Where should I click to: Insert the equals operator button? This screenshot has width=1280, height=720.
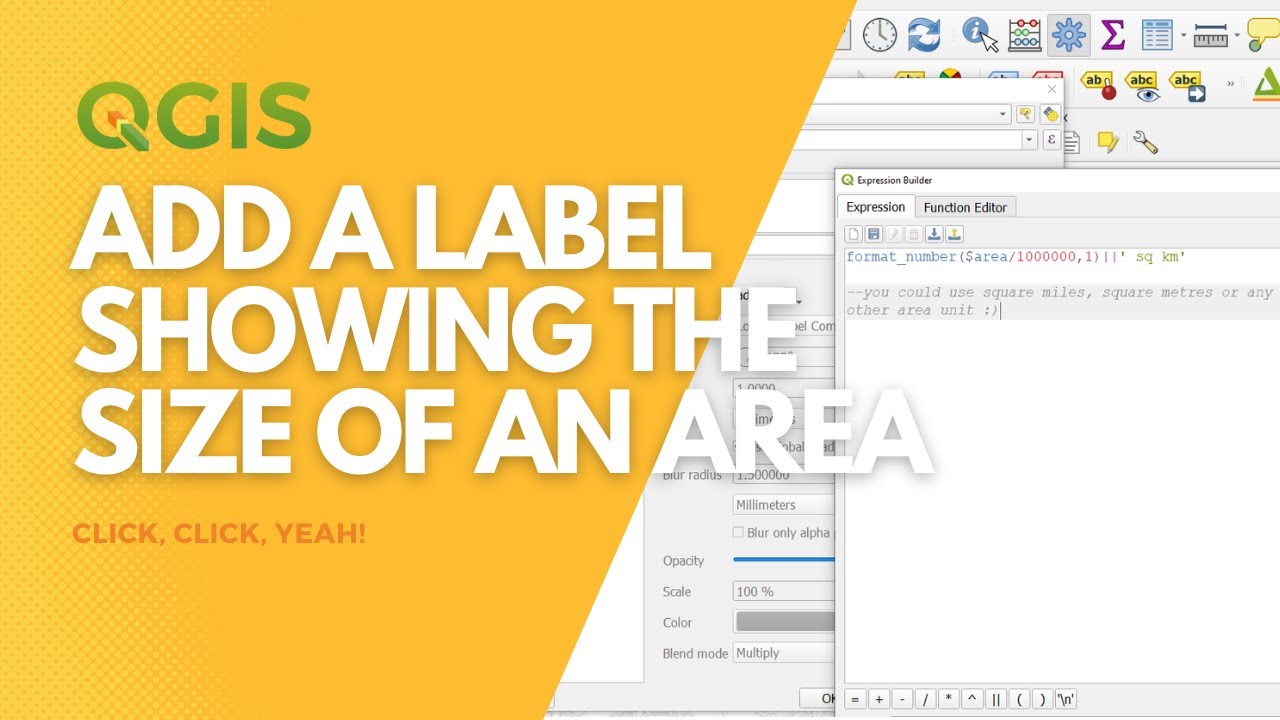tap(855, 699)
